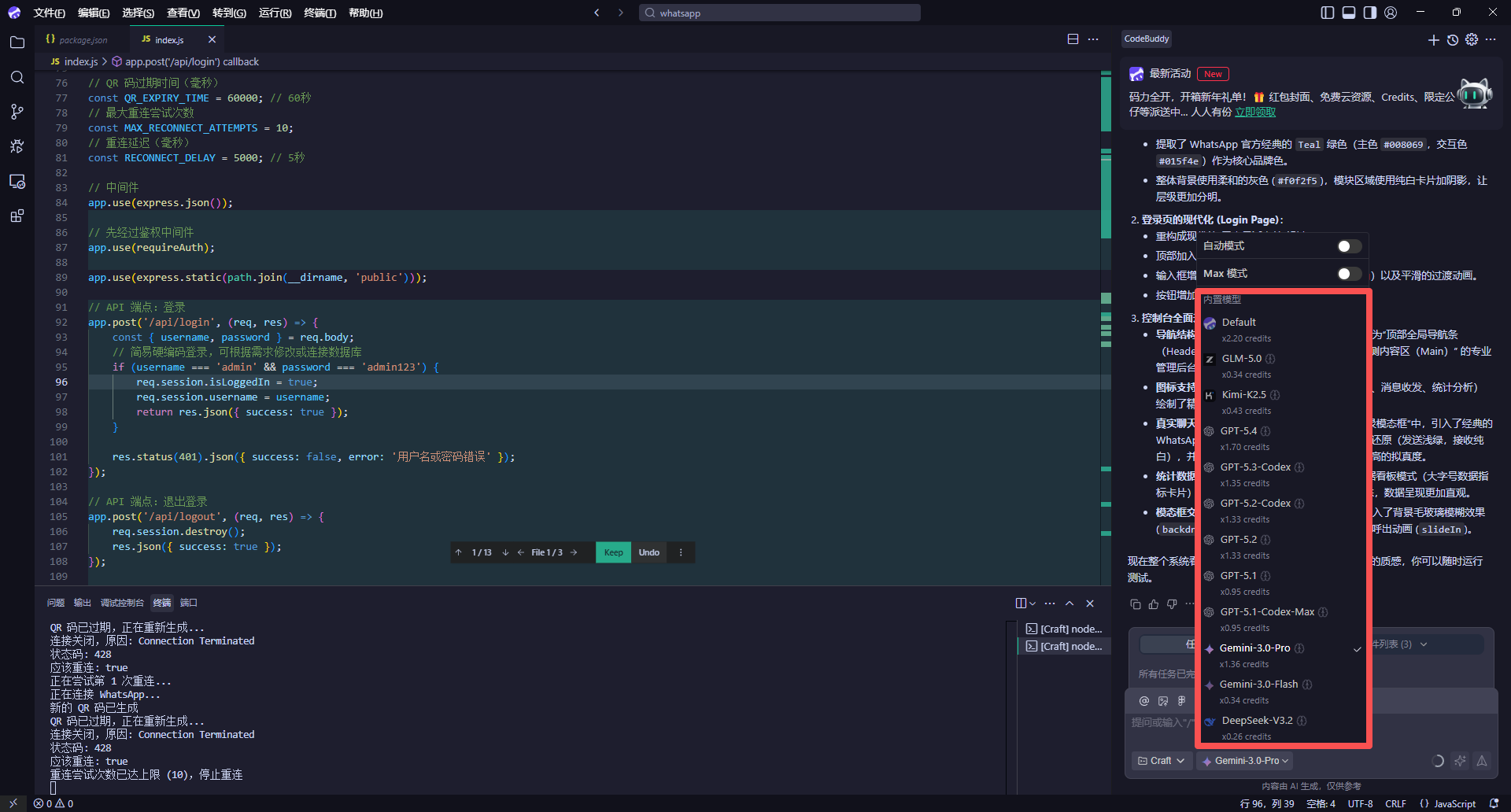1511x812 pixels.
Task: Open the Craft mode dropdown
Action: [x=1161, y=761]
